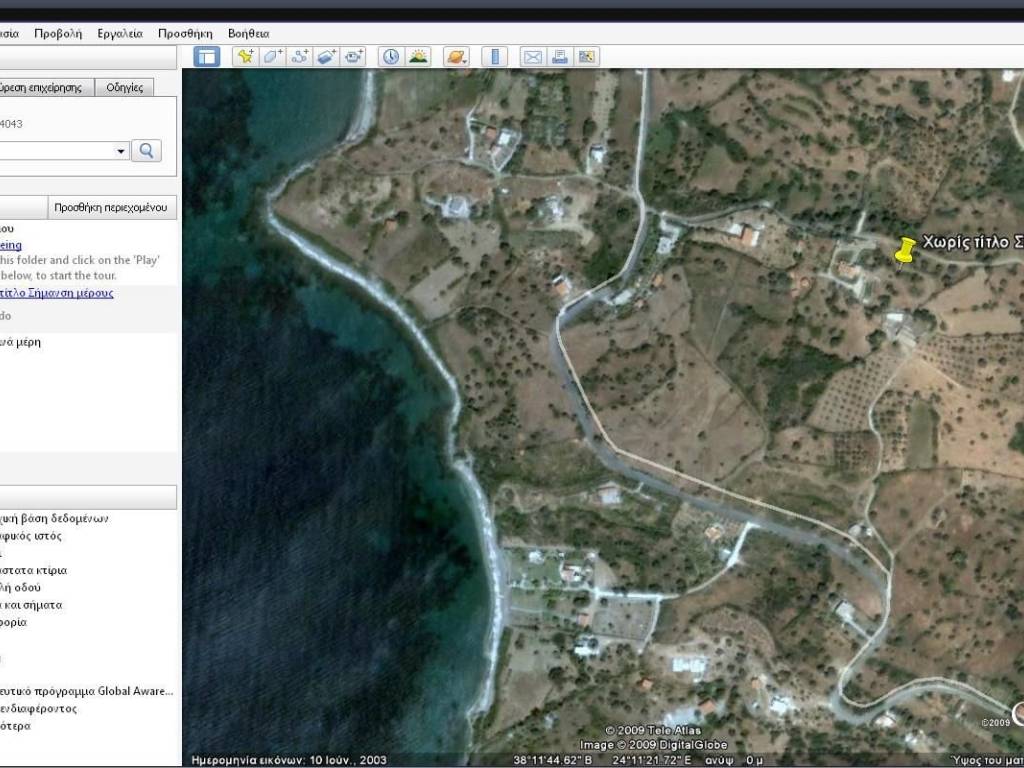Open the Εργαλεία menu
Screen dimensions: 1024x768
pos(120,33)
